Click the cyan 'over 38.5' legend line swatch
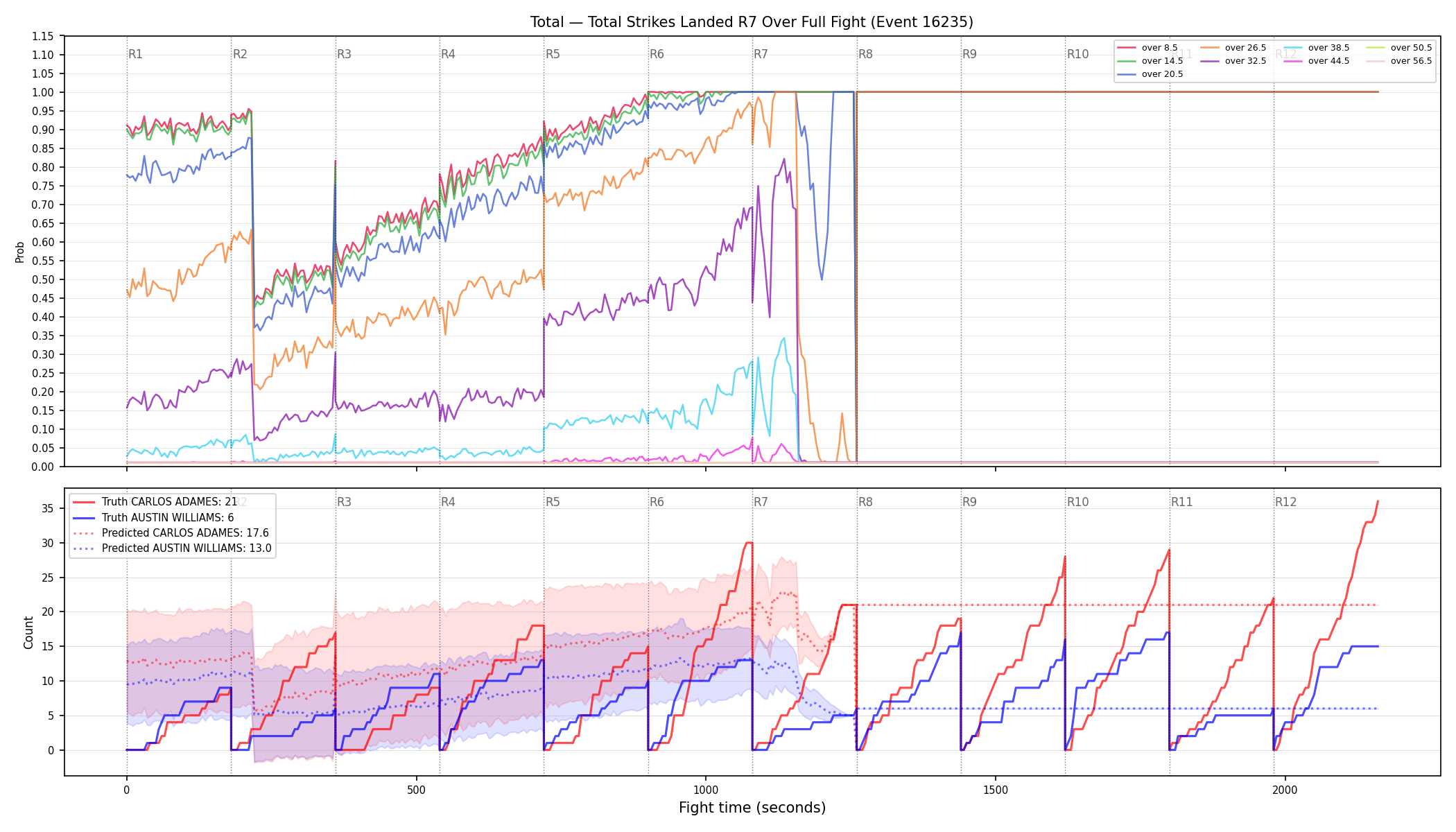The image size is (1456, 832). coord(1293,48)
